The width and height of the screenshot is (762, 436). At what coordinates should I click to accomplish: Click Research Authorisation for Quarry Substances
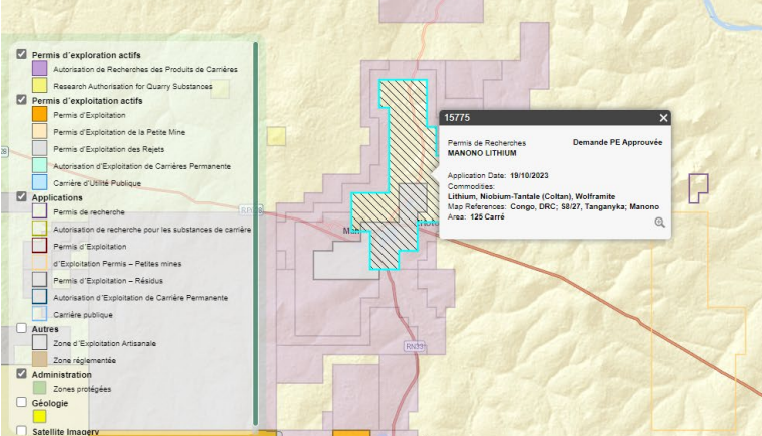pyautogui.click(x=133, y=87)
